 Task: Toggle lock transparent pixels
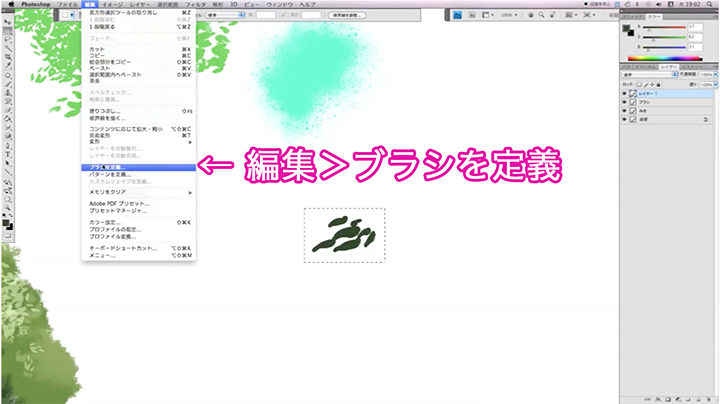coord(639,84)
